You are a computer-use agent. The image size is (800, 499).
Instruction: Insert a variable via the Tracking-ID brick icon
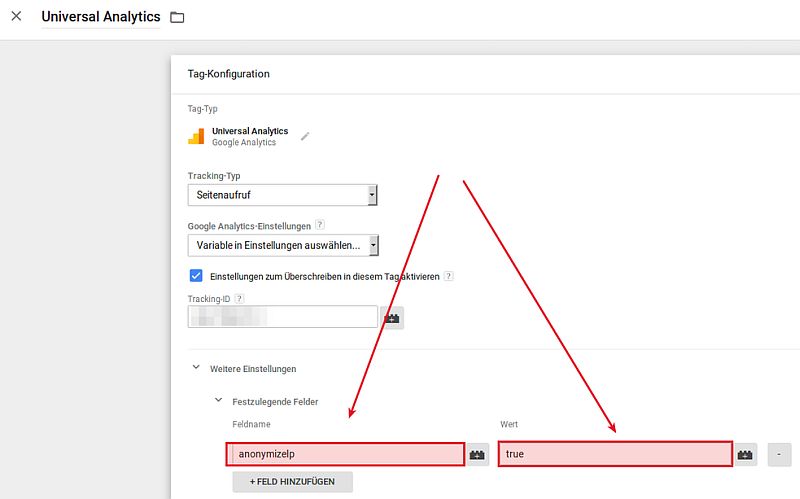pos(392,318)
